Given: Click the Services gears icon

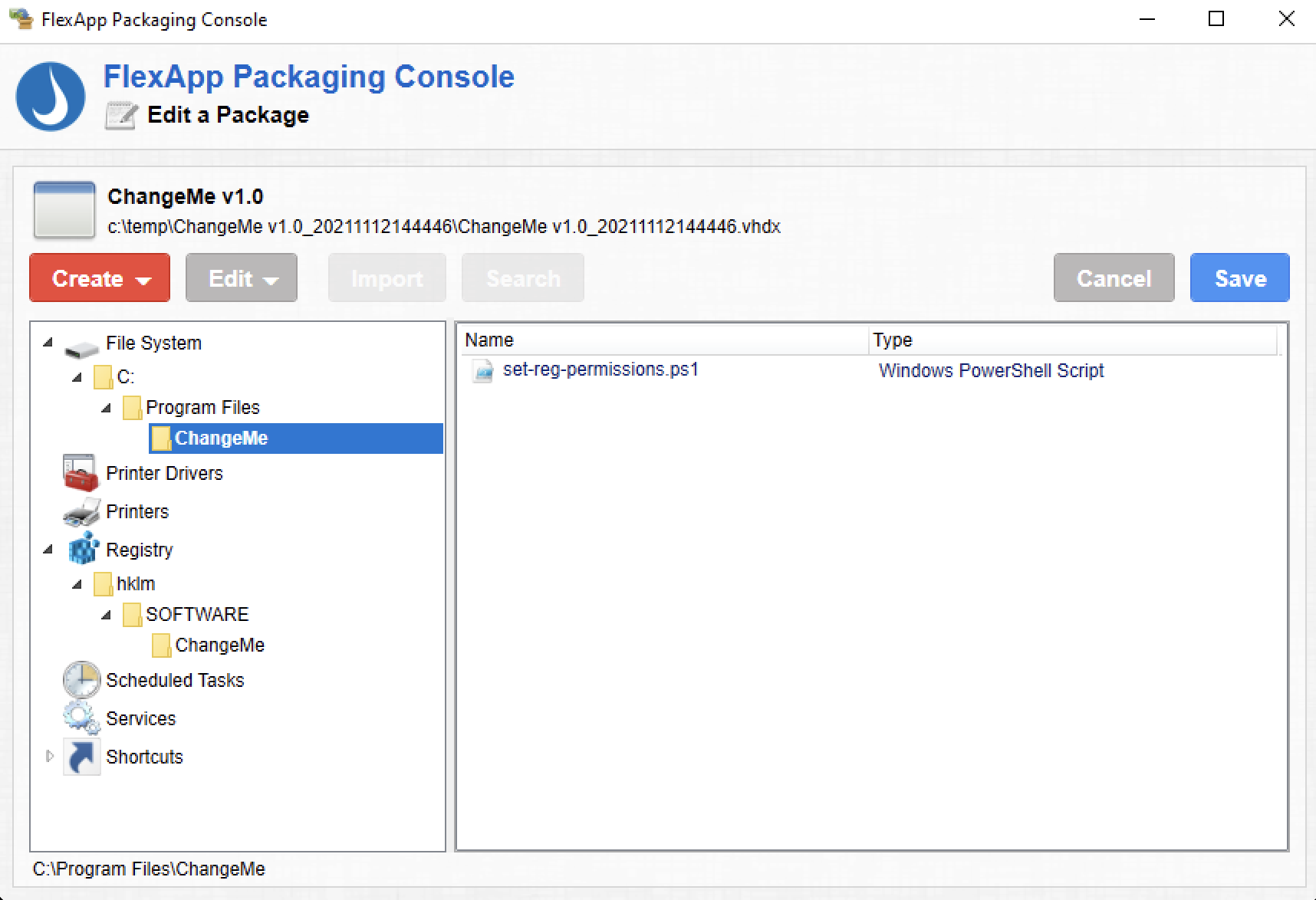Looking at the screenshot, I should (x=81, y=718).
